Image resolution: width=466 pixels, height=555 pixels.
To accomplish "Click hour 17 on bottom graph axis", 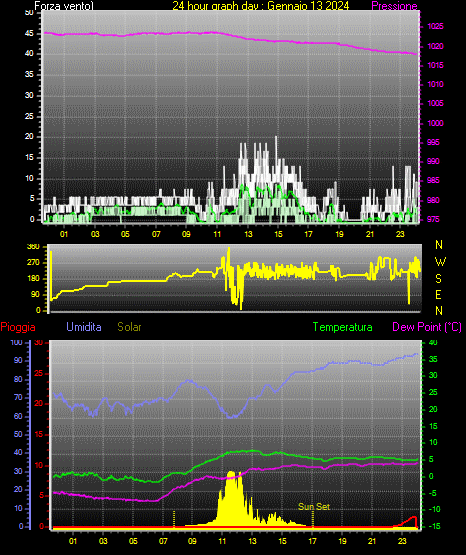I will (312, 541).
